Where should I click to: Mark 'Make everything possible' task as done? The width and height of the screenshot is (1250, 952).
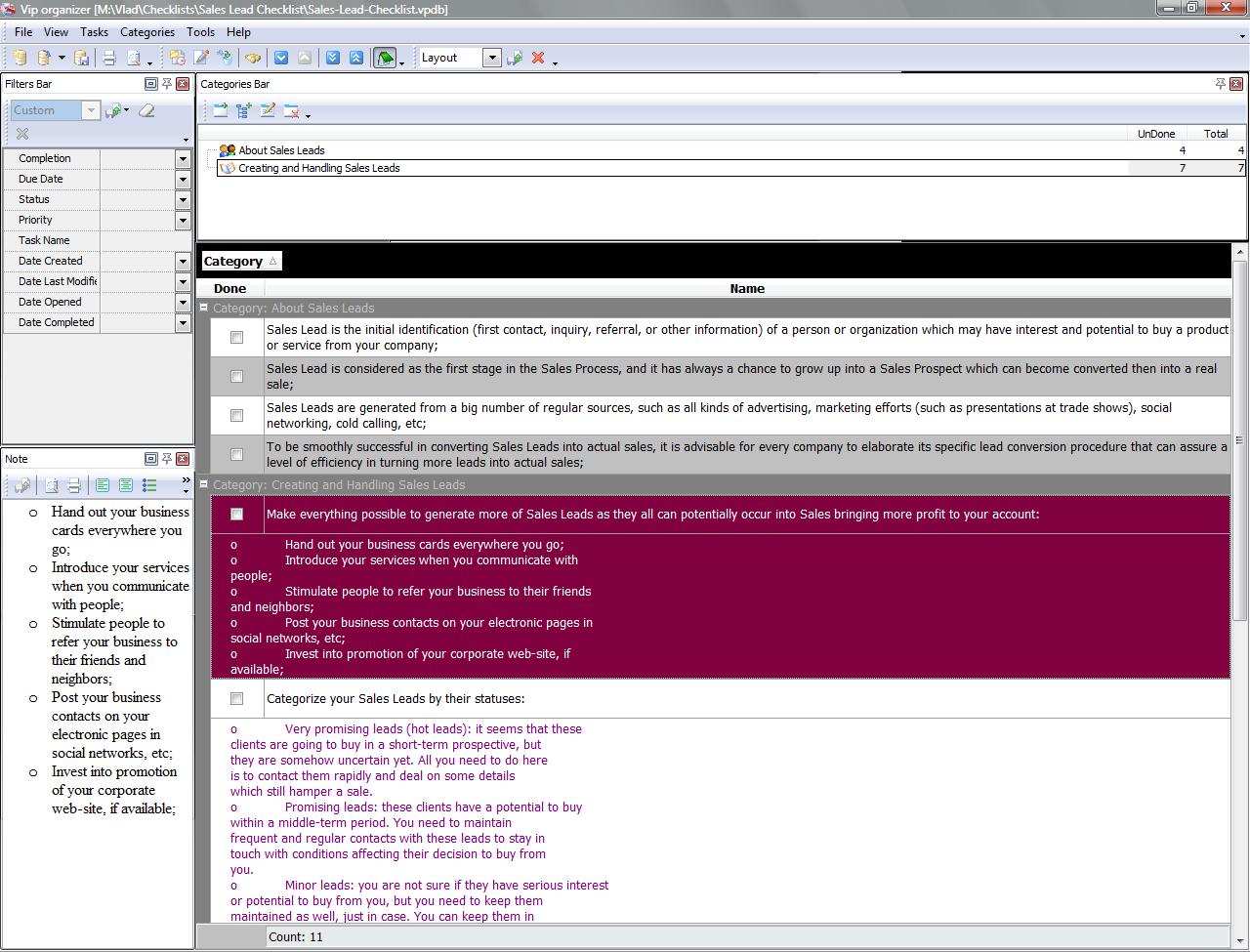(236, 514)
